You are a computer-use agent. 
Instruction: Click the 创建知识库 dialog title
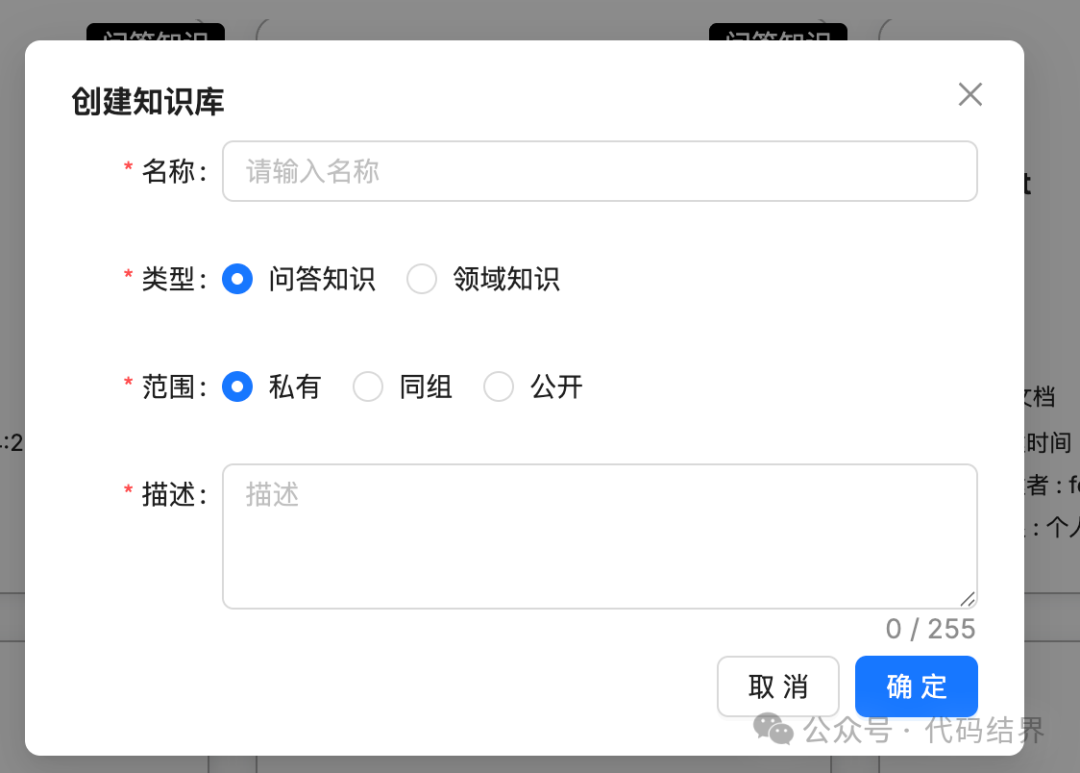coord(148,102)
